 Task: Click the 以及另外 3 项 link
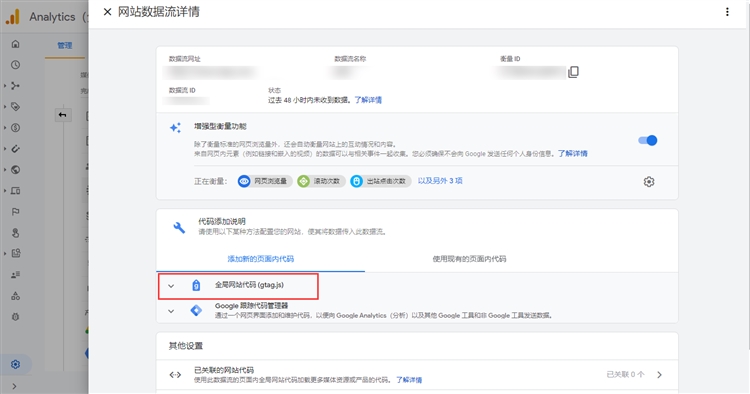440,181
